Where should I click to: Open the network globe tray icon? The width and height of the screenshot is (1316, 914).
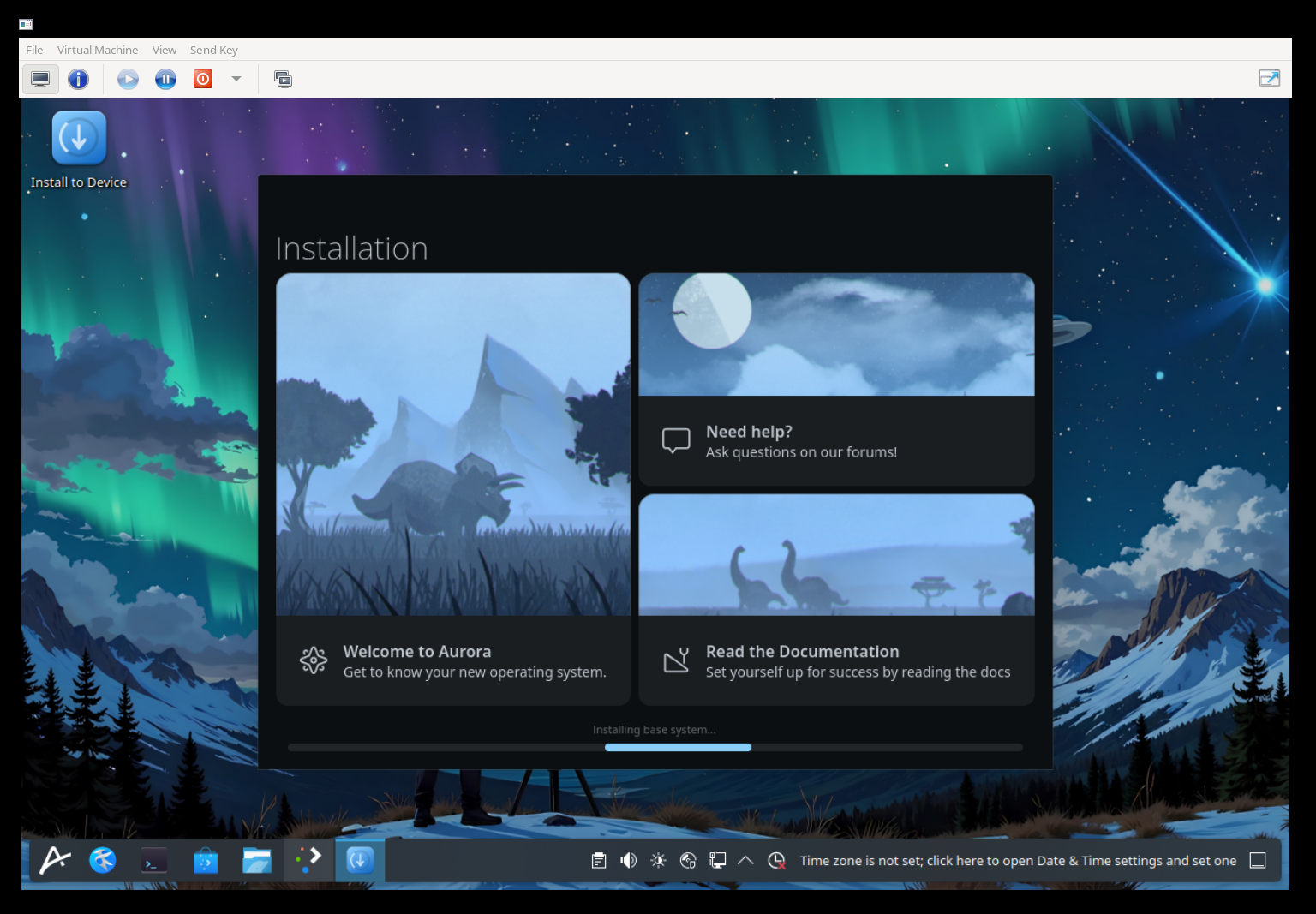point(688,861)
